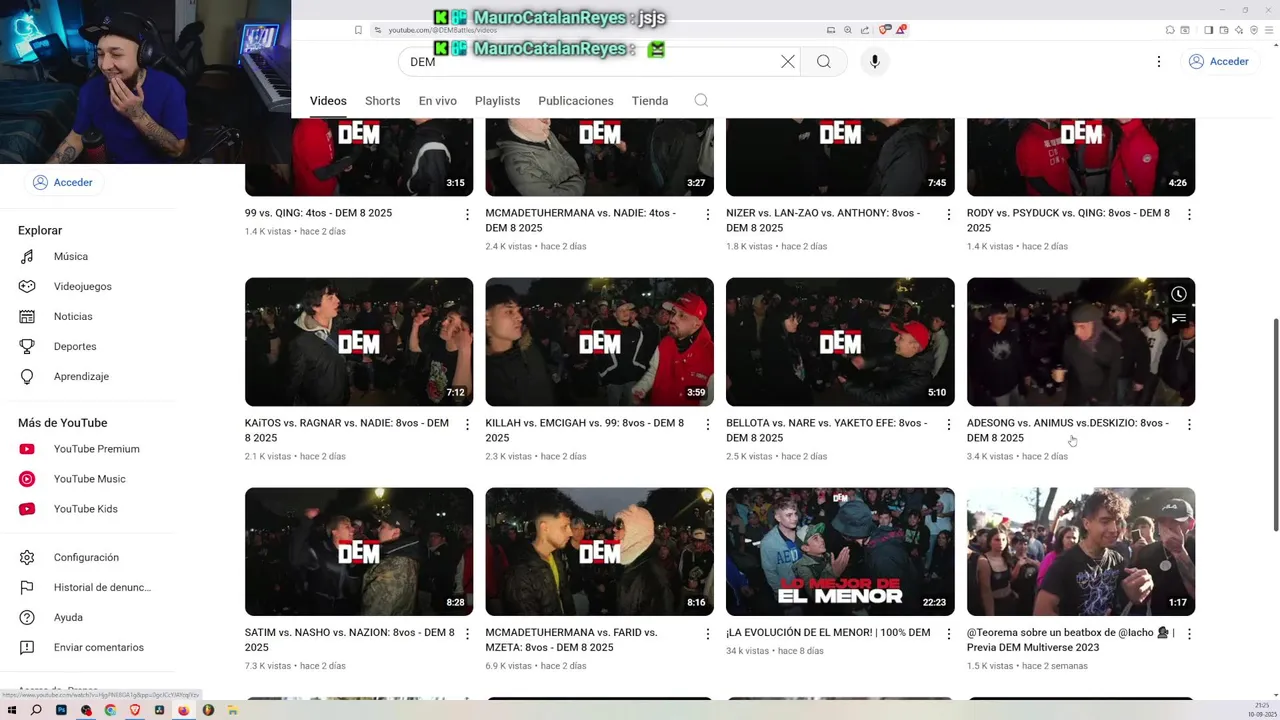Viewport: 1280px width, 720px height.
Task: Open KILLAH vs. EMCIGAH video thumbnail
Action: click(600, 342)
